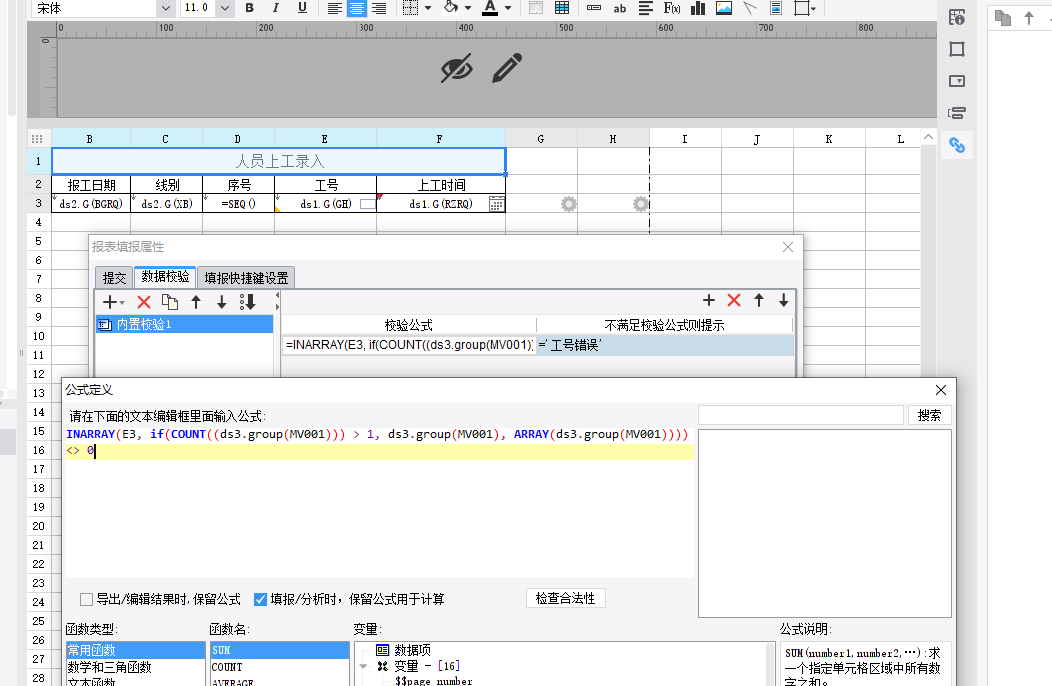Click the red delete icon above 内置校验1

144,301
